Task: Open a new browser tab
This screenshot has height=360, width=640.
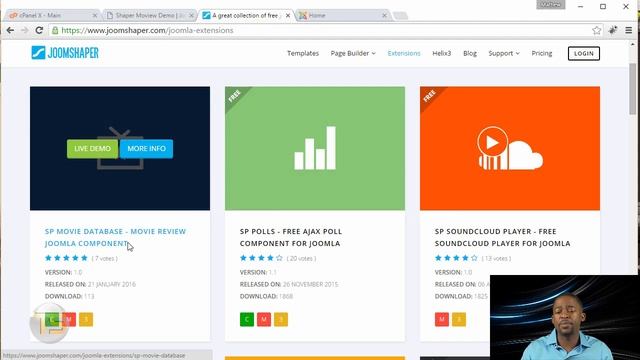Action: 400,16
